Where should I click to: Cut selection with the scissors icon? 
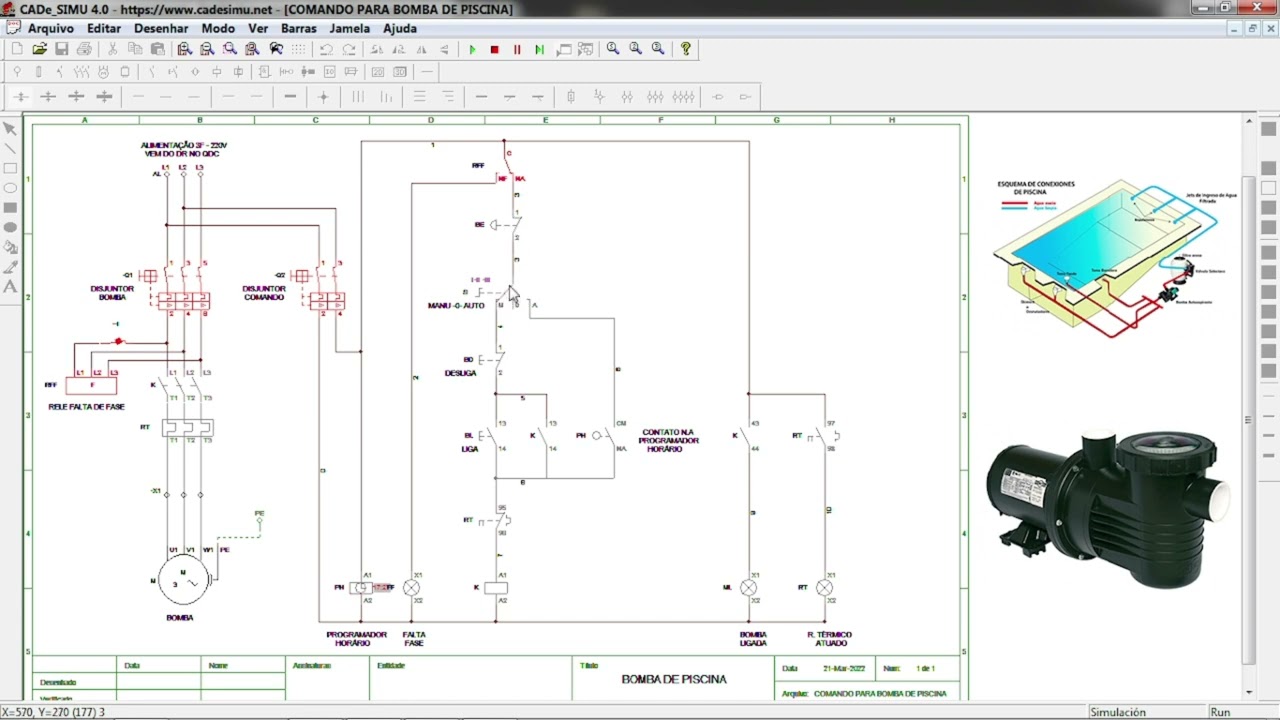point(113,49)
